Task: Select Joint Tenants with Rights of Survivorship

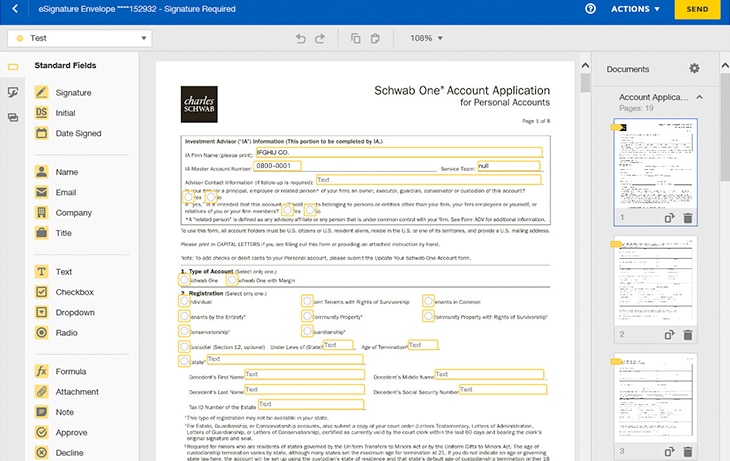Action: click(x=307, y=301)
